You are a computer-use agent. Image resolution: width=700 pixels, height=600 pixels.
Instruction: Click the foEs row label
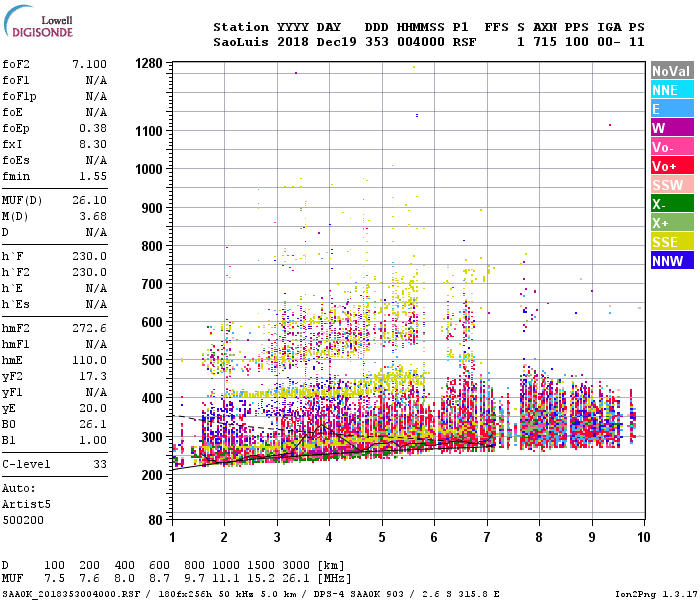coord(16,160)
